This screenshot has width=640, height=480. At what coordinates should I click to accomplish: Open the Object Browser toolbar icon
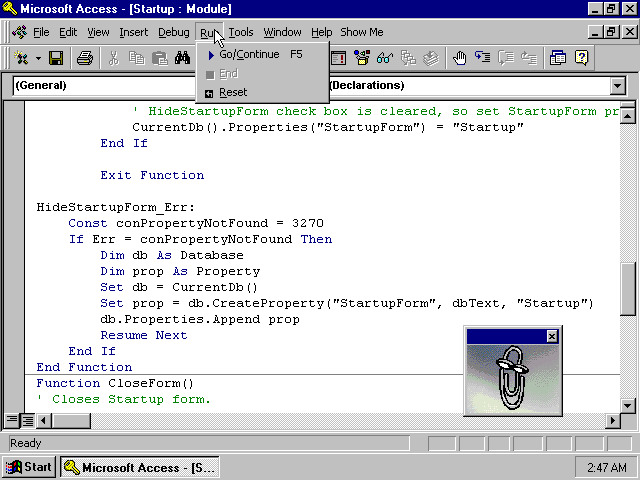(x=362, y=58)
